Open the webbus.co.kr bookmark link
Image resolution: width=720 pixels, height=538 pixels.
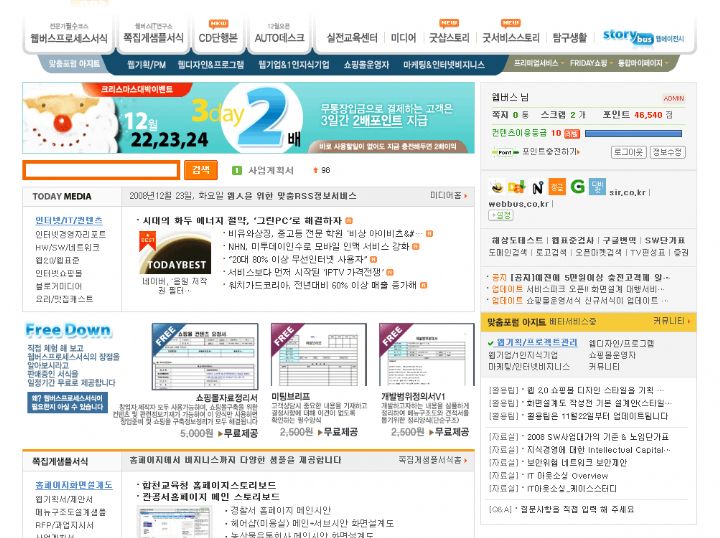(519, 204)
